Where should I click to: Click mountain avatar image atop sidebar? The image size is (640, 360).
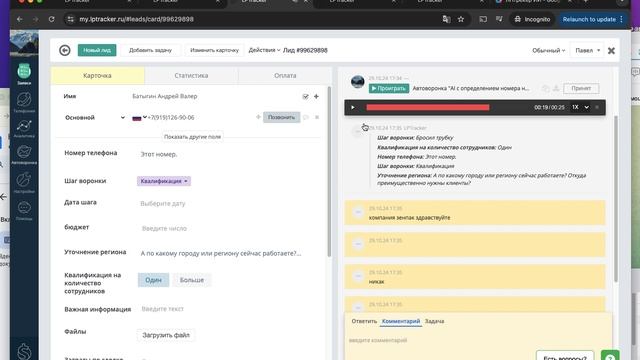(24, 43)
